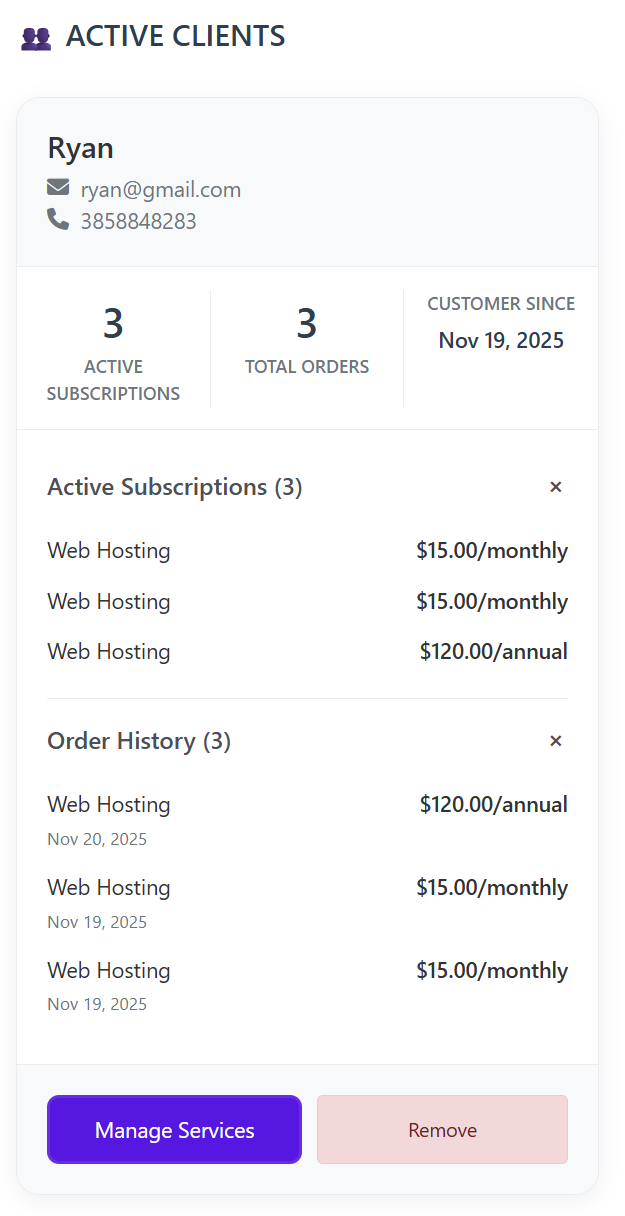Viewport: 625px width, 1216px height.
Task: Open the Web Hosting order dated Nov 20, 2025
Action: pos(109,805)
